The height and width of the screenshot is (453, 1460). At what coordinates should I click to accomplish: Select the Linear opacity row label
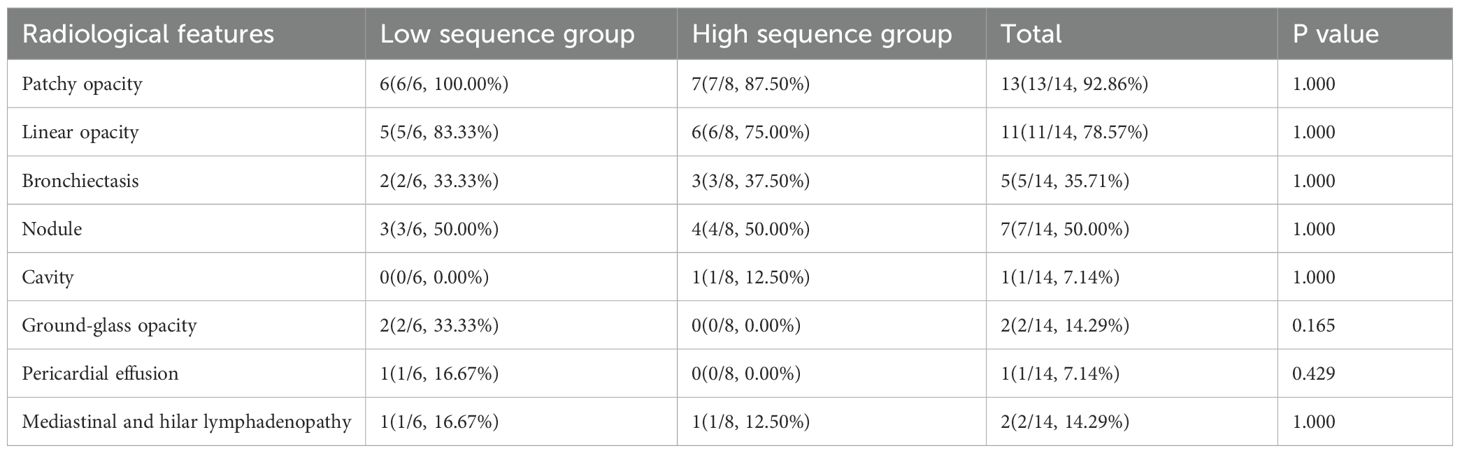click(80, 132)
